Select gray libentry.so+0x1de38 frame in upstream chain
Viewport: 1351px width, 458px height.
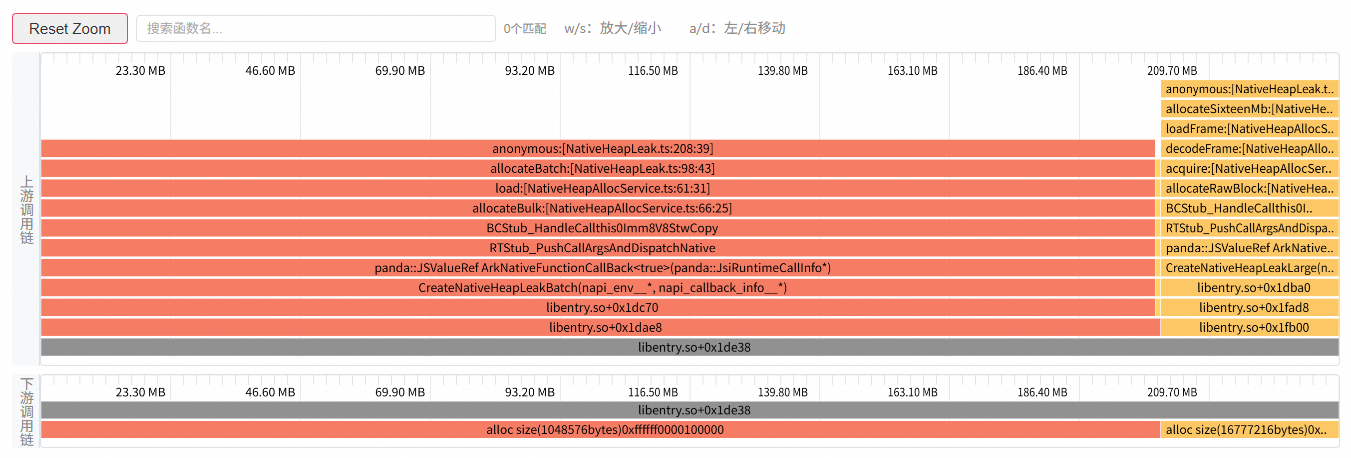click(x=690, y=348)
